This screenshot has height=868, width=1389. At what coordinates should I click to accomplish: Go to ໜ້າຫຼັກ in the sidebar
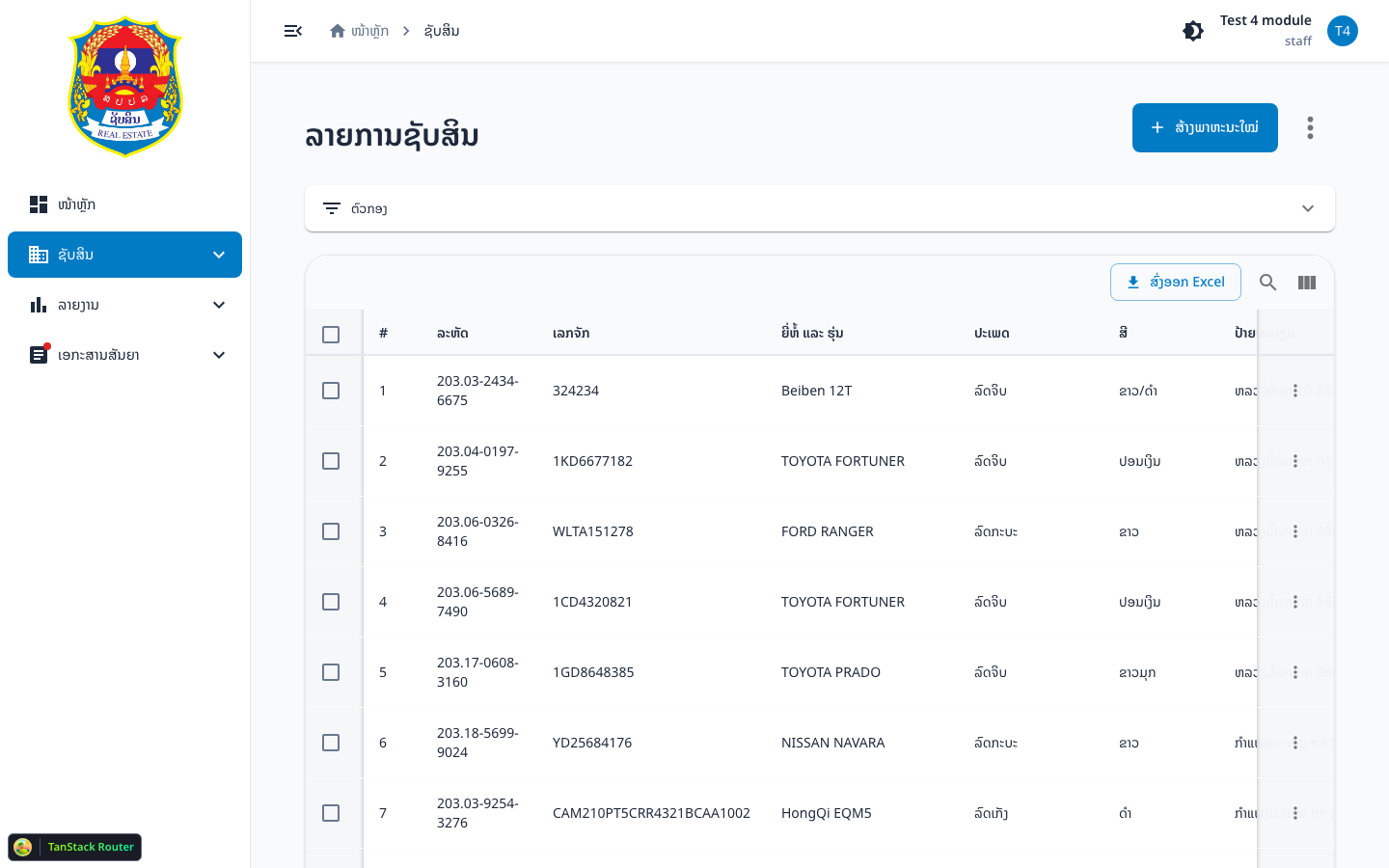pos(124,204)
